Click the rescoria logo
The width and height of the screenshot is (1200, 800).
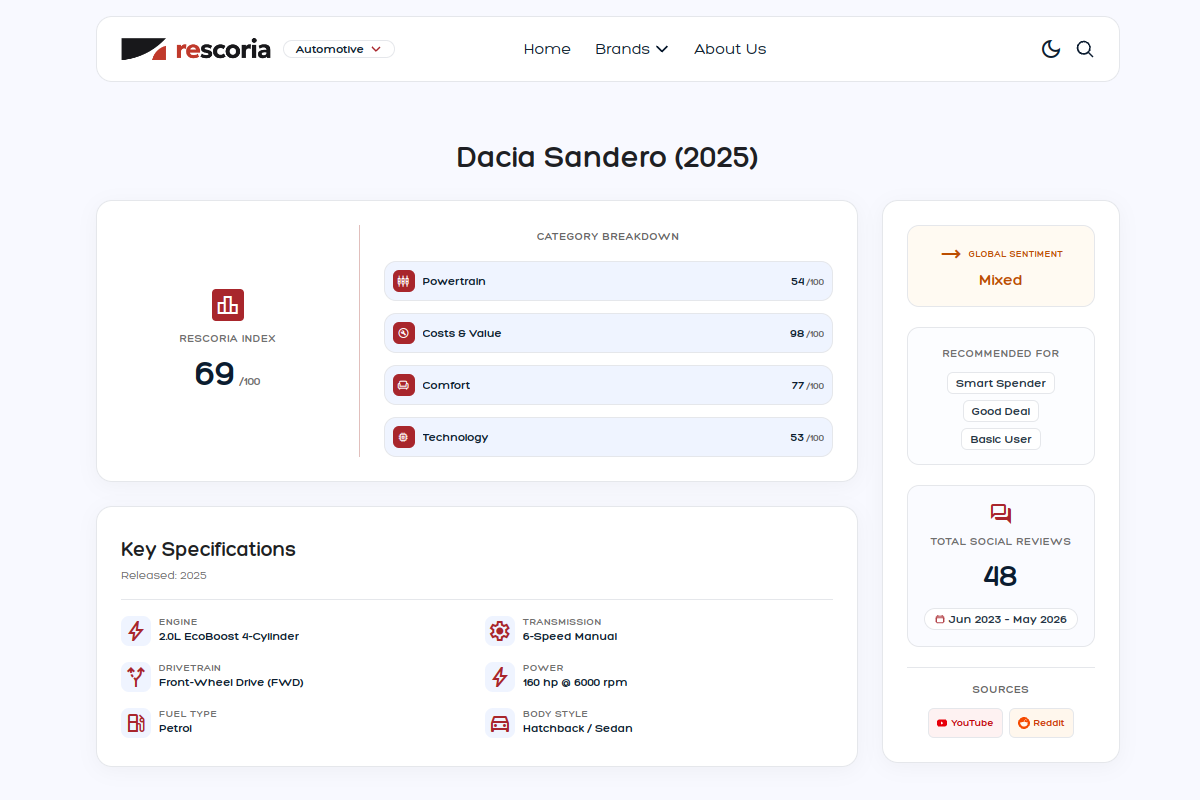point(196,49)
